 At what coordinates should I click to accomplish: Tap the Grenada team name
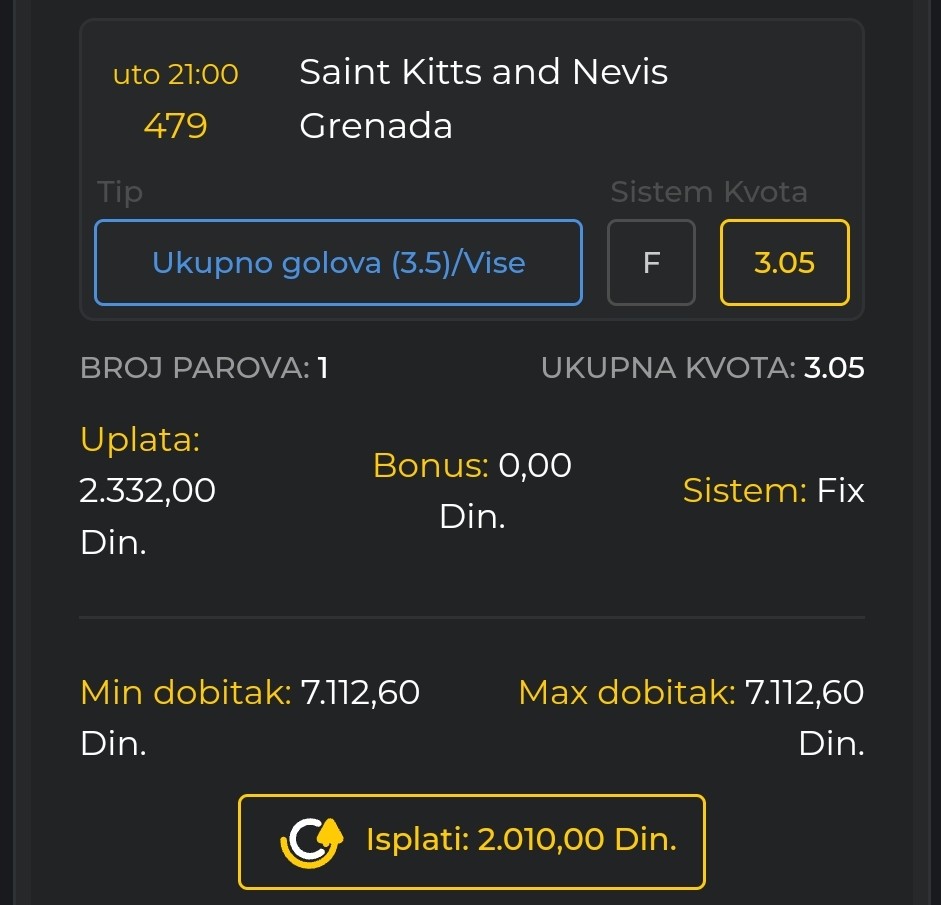pos(376,126)
